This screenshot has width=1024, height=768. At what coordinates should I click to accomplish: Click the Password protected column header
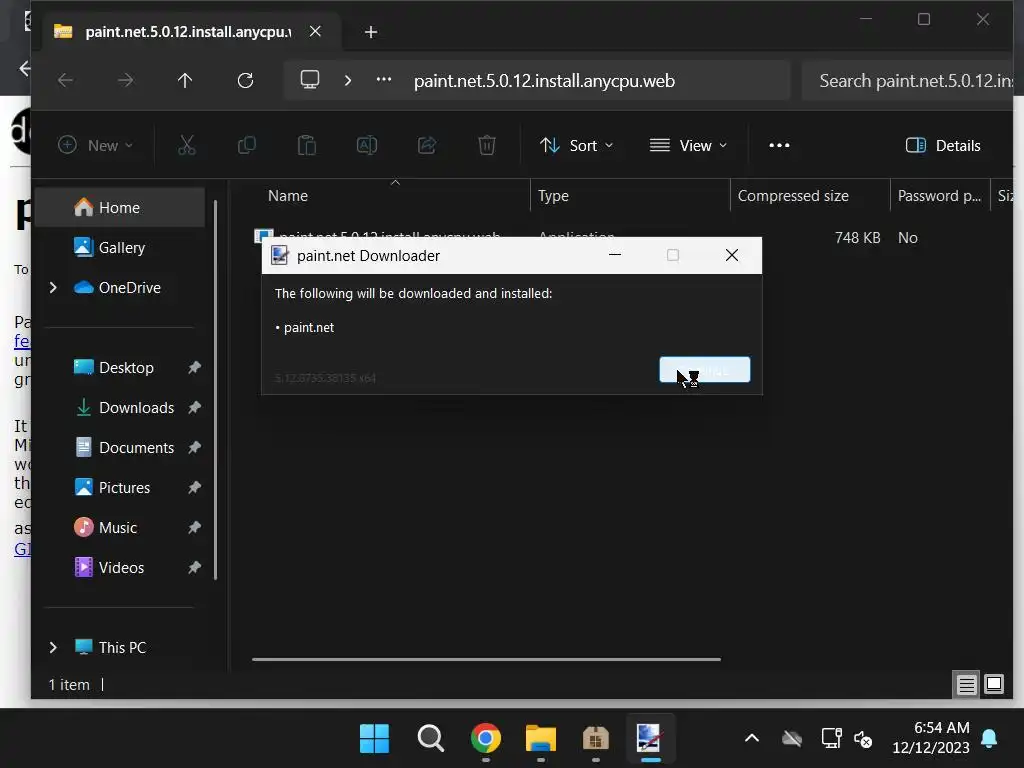[x=939, y=195]
